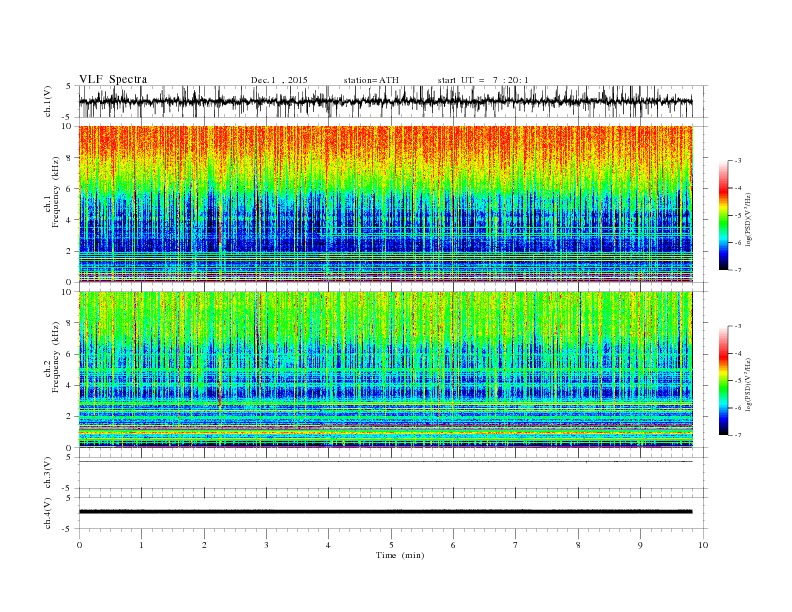Click the "ch.4(V)" axis label
The width and height of the screenshot is (792, 612).
tap(47, 513)
